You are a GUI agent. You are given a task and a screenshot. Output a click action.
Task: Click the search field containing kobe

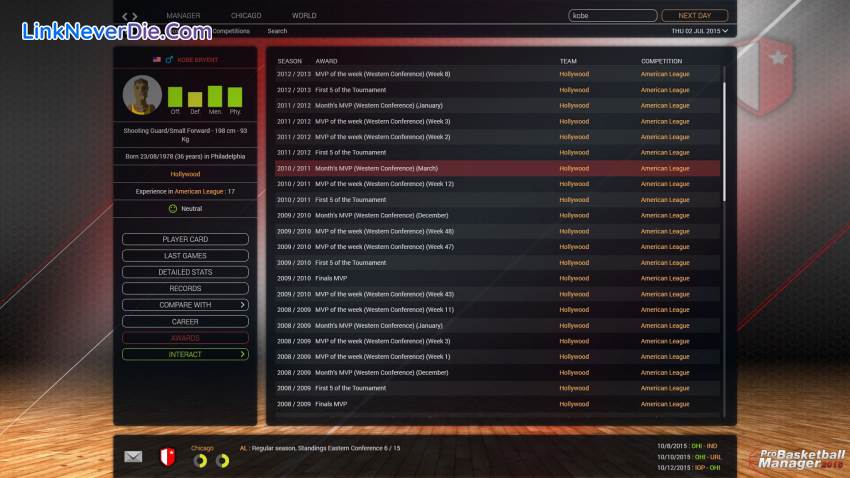pos(614,16)
